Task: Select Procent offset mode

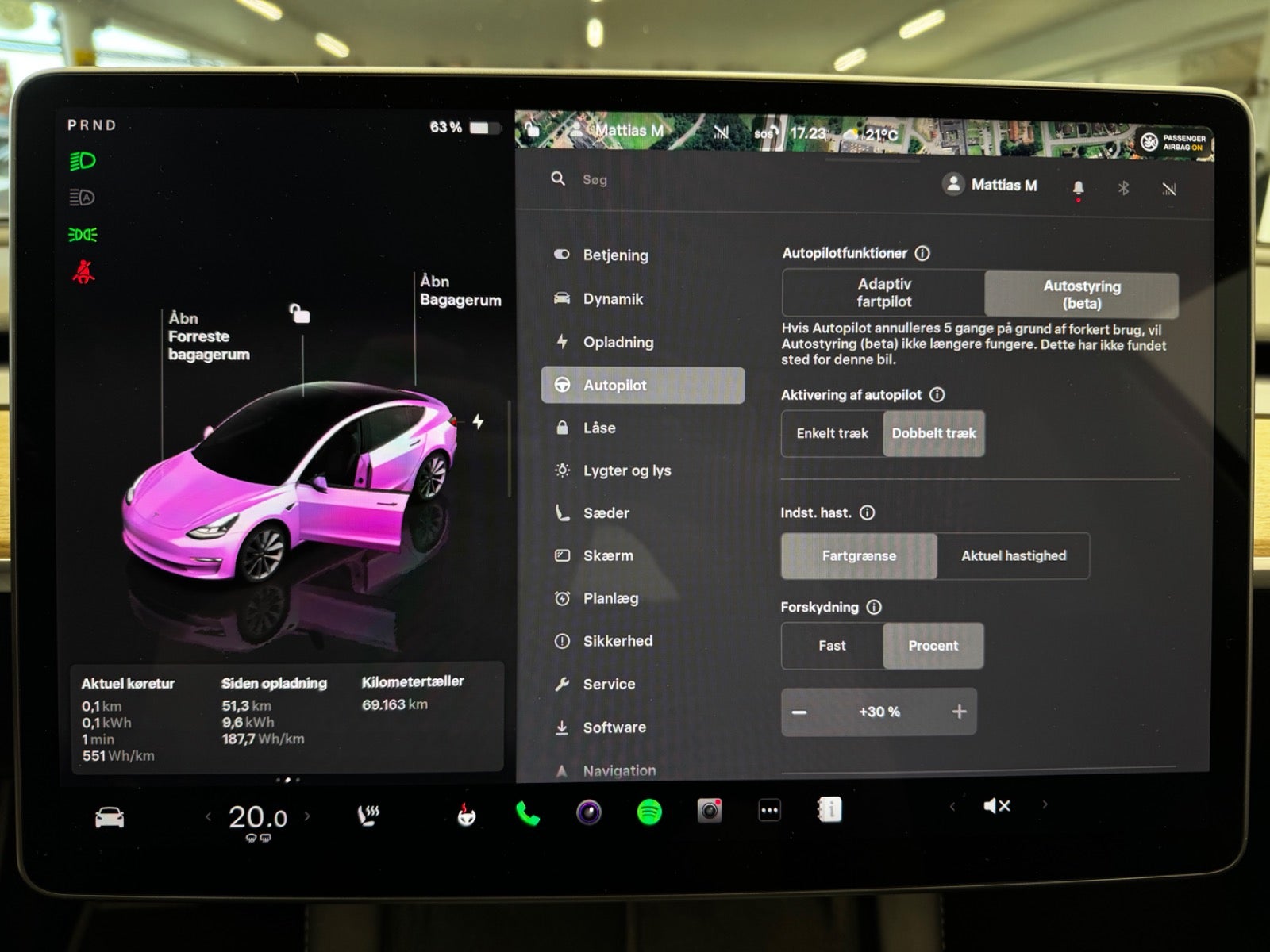Action: 933,646
